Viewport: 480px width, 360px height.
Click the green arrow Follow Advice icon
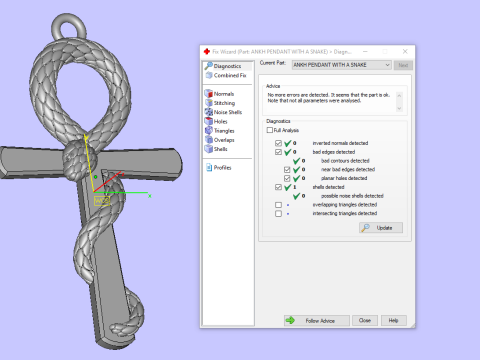pos(290,320)
